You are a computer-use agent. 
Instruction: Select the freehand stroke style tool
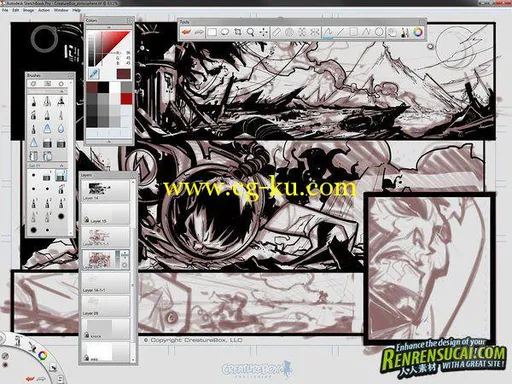pyautogui.click(x=328, y=32)
